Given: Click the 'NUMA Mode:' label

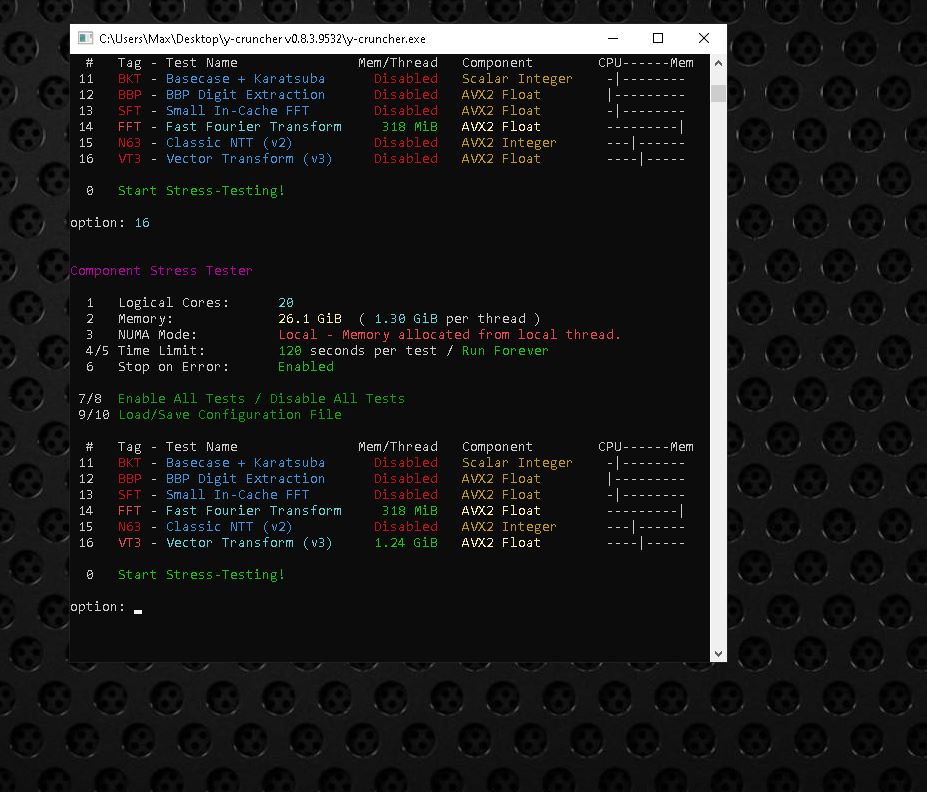Looking at the screenshot, I should pyautogui.click(x=157, y=335).
